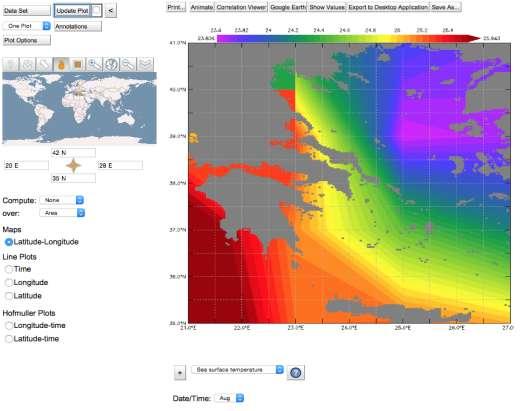The height and width of the screenshot is (411, 524).
Task: Click the globe full-extent map tool
Action: point(111,64)
